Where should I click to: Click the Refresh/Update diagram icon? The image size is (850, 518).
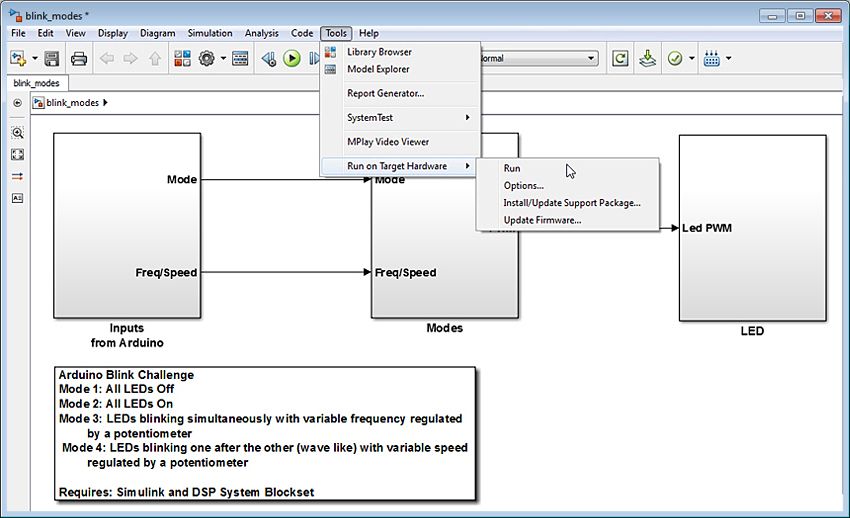coord(620,59)
